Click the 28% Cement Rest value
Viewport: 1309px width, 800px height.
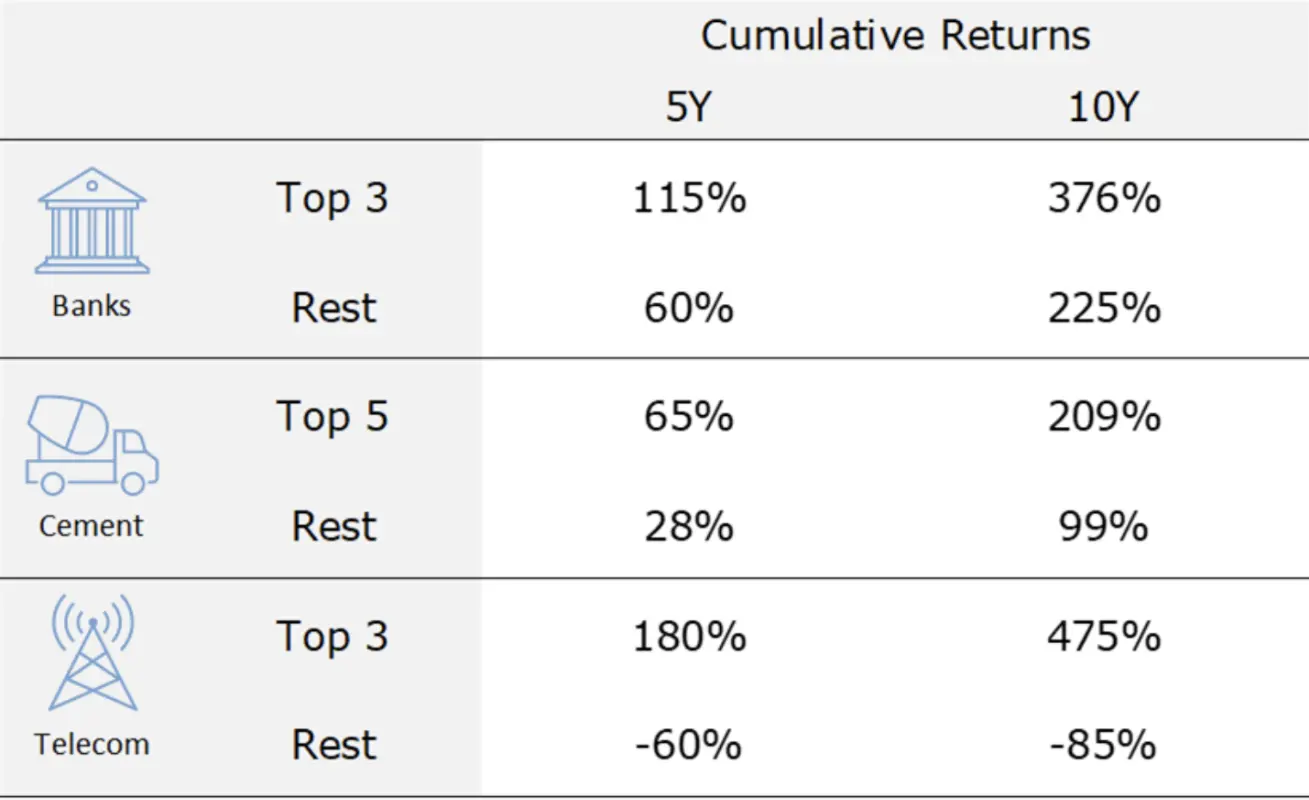(688, 526)
